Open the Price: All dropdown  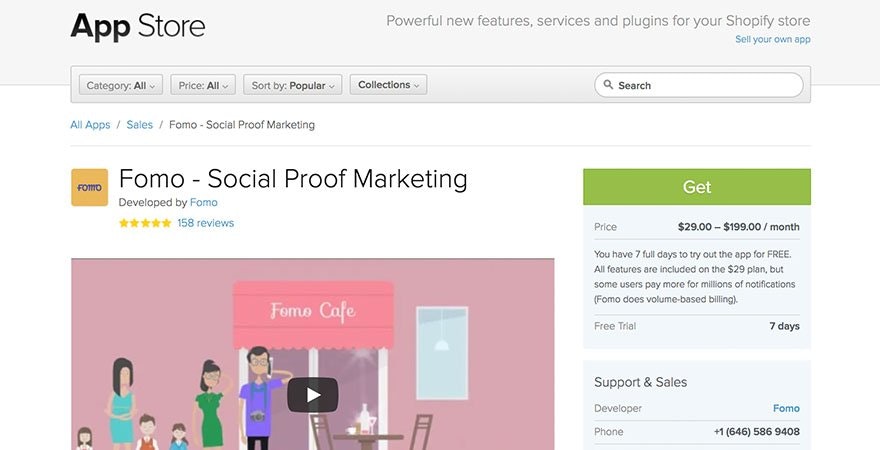[203, 86]
